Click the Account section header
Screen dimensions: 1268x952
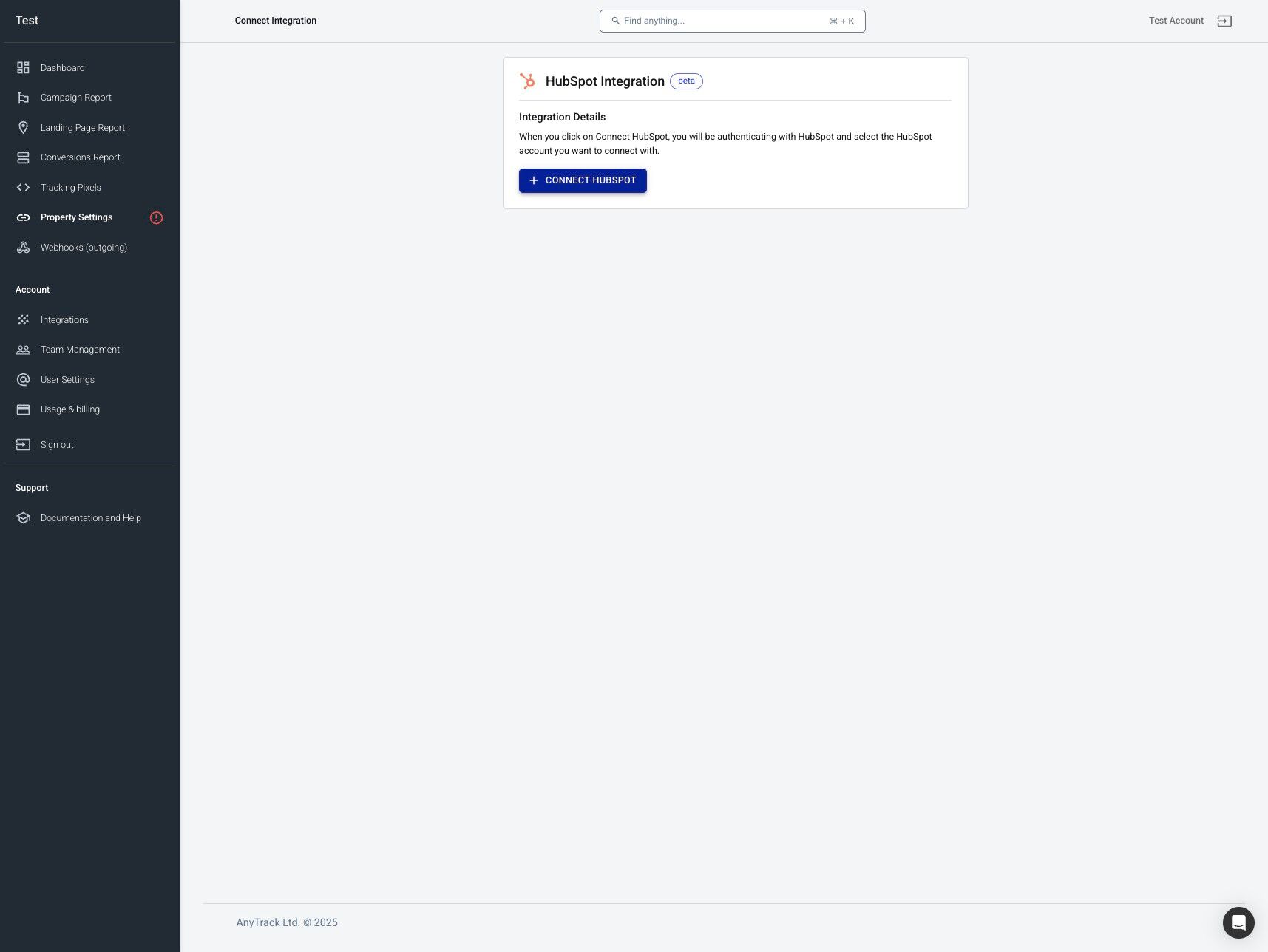tap(33, 290)
